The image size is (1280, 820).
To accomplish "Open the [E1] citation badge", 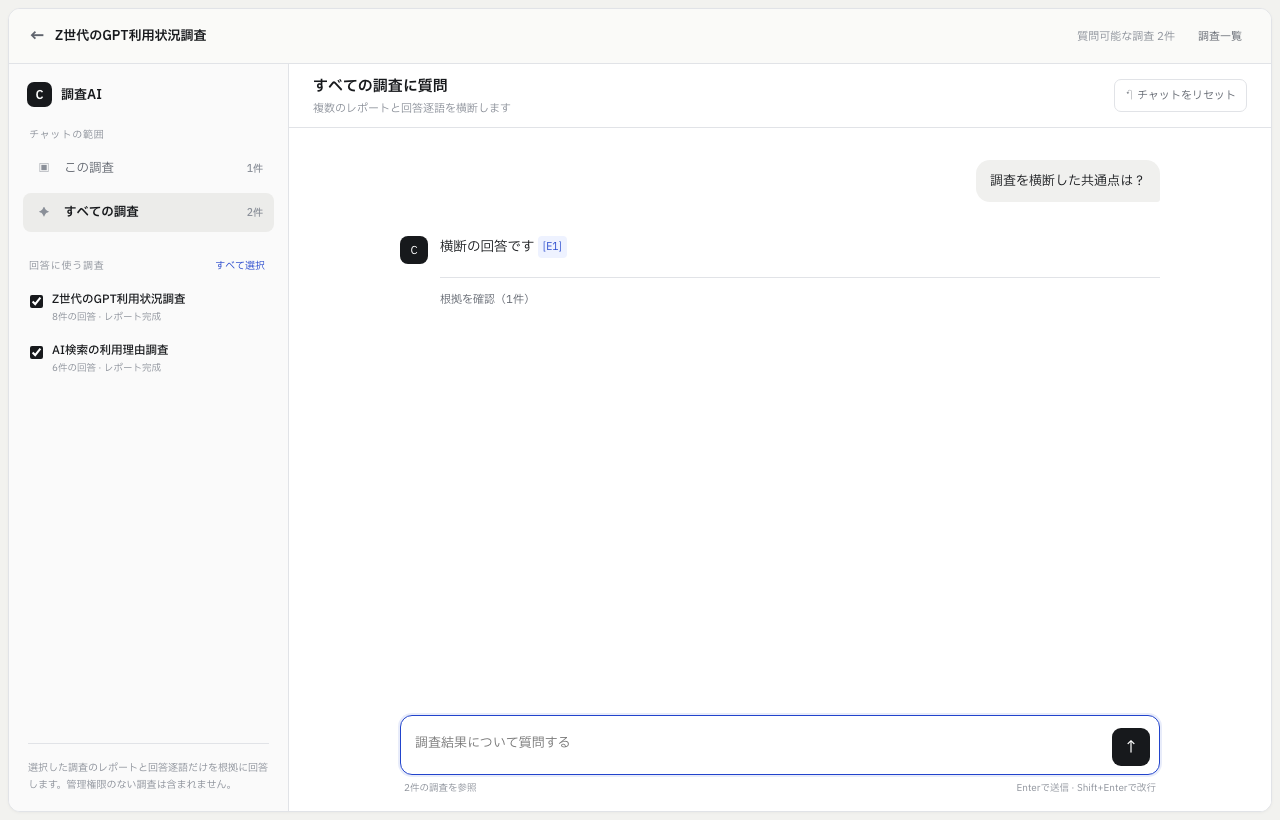I will 552,246.
